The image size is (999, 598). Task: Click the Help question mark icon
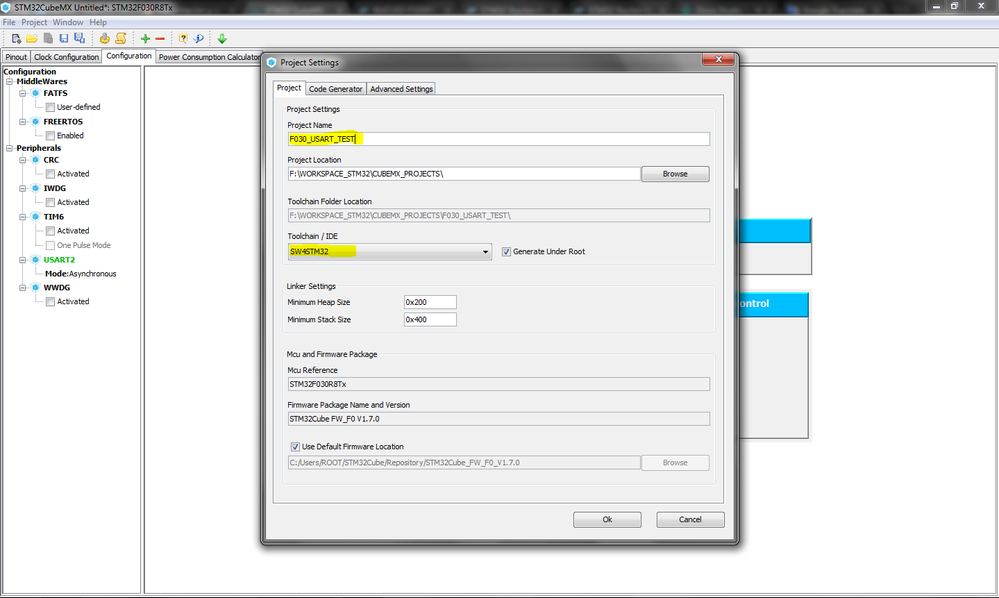click(x=183, y=39)
